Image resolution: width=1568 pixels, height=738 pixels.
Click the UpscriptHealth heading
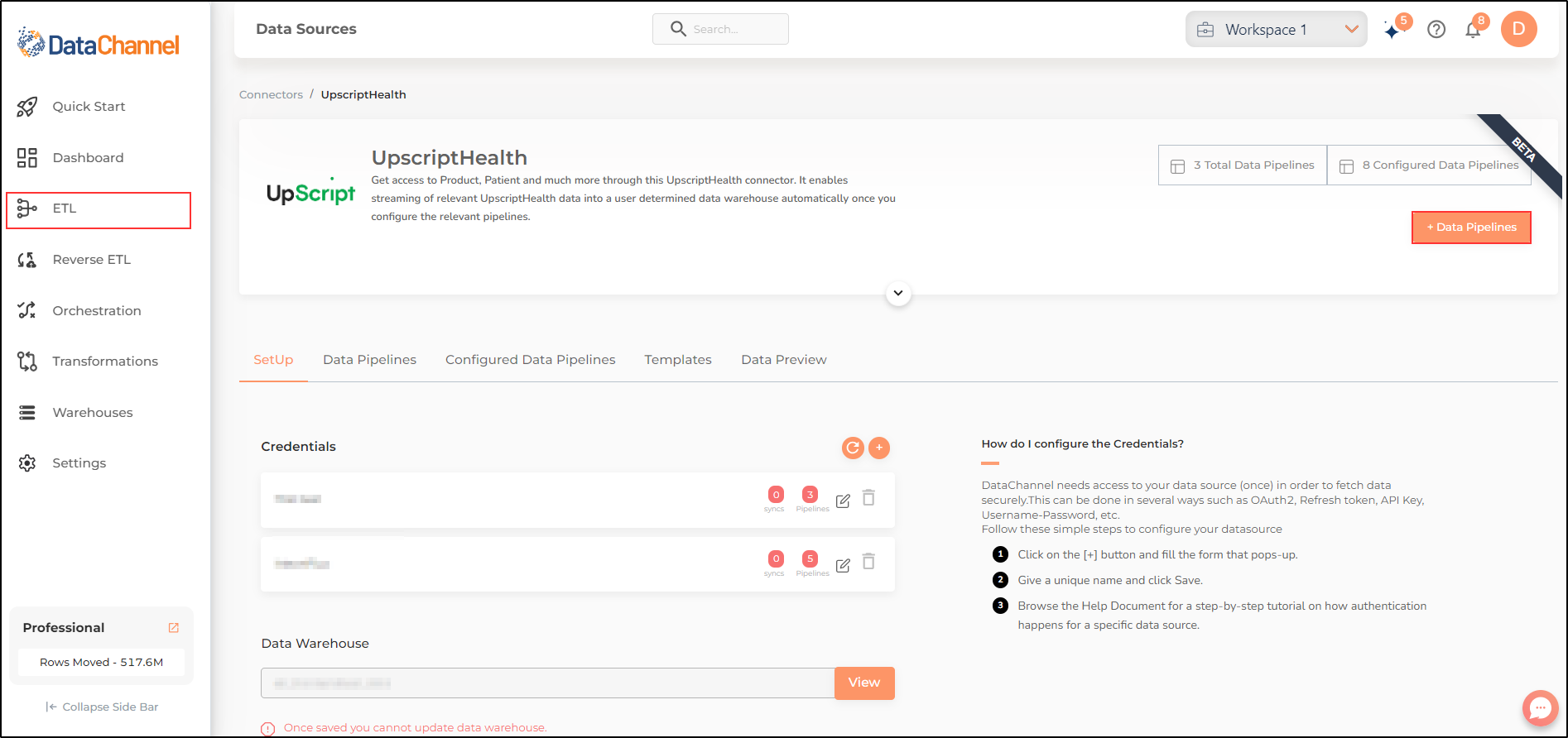click(x=449, y=158)
